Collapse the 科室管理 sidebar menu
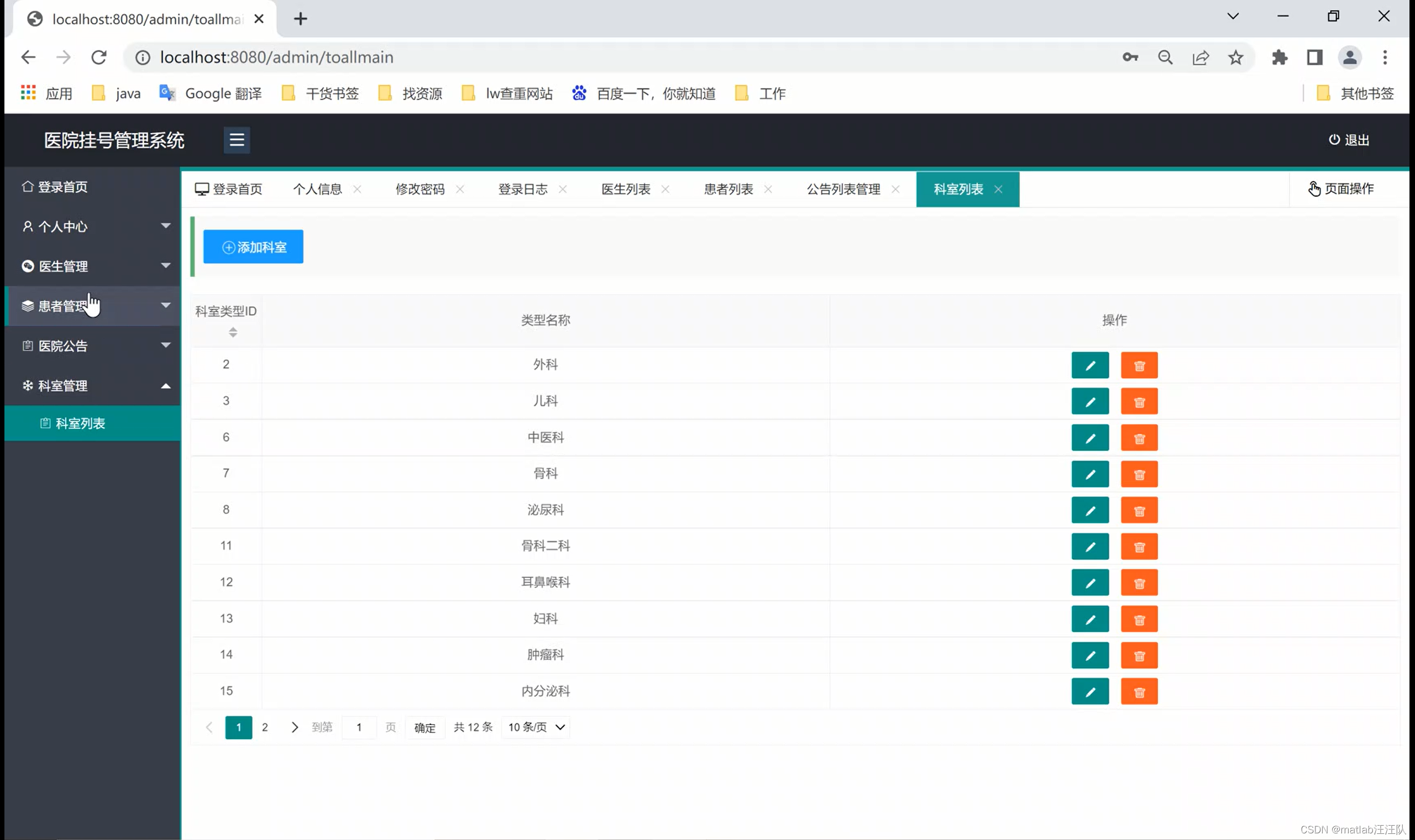The image size is (1415, 840). pos(92,386)
